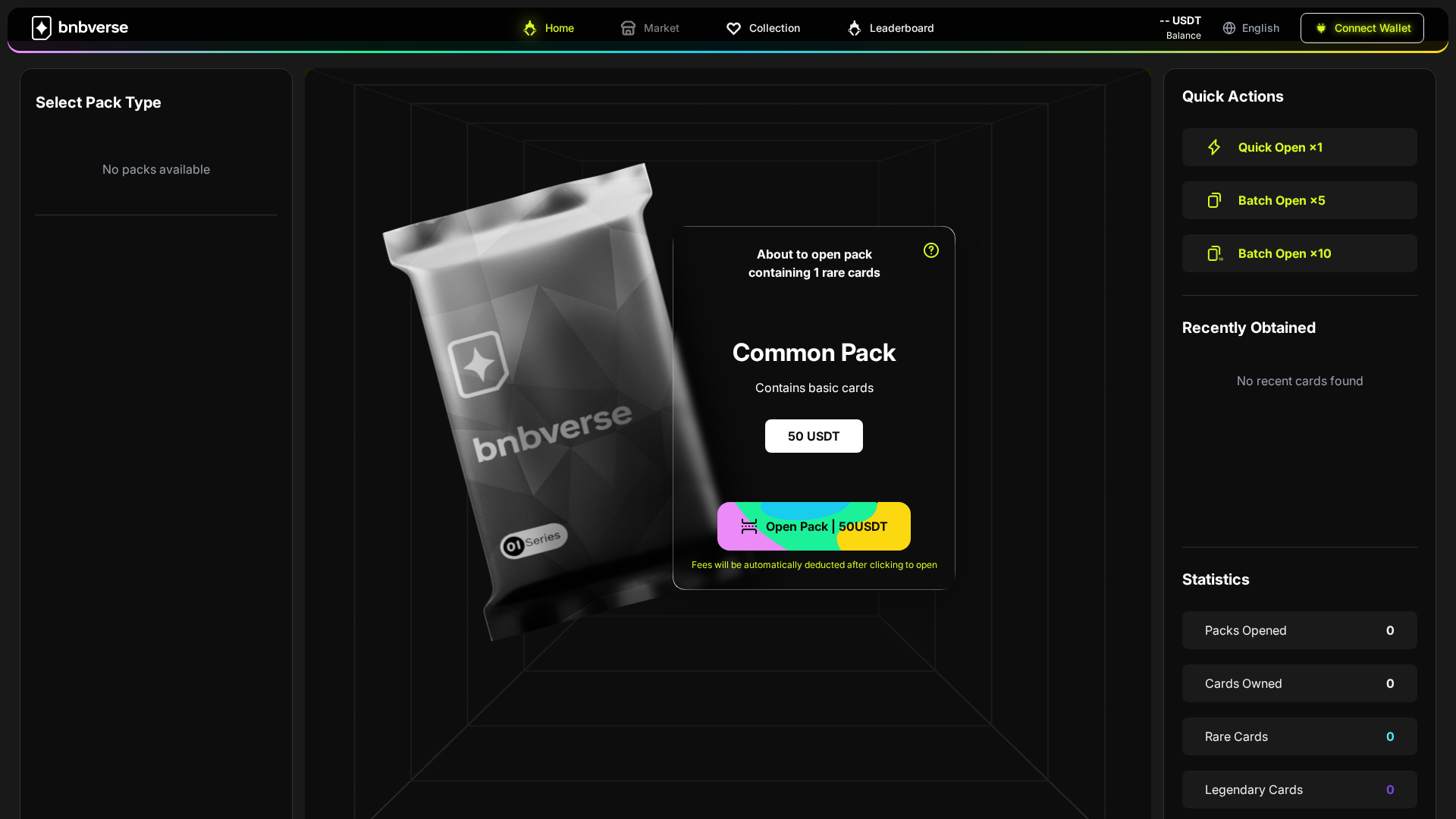Click the Leaderboard flame icon

855,28
